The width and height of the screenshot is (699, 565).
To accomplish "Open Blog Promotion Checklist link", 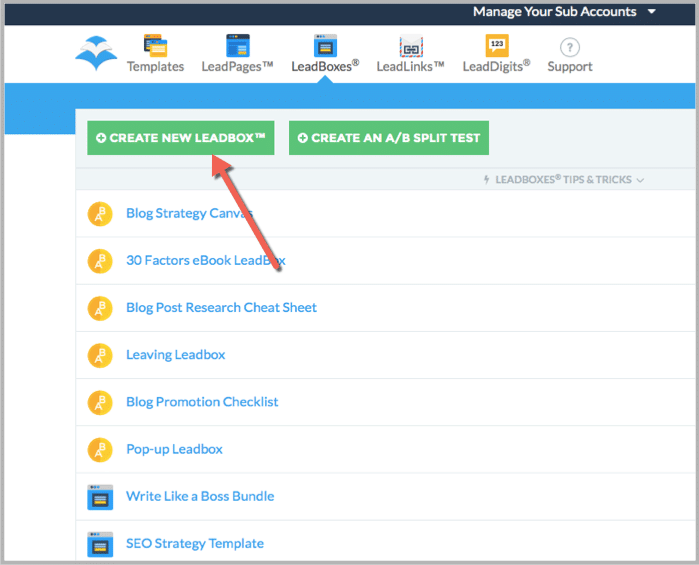I will [202, 402].
